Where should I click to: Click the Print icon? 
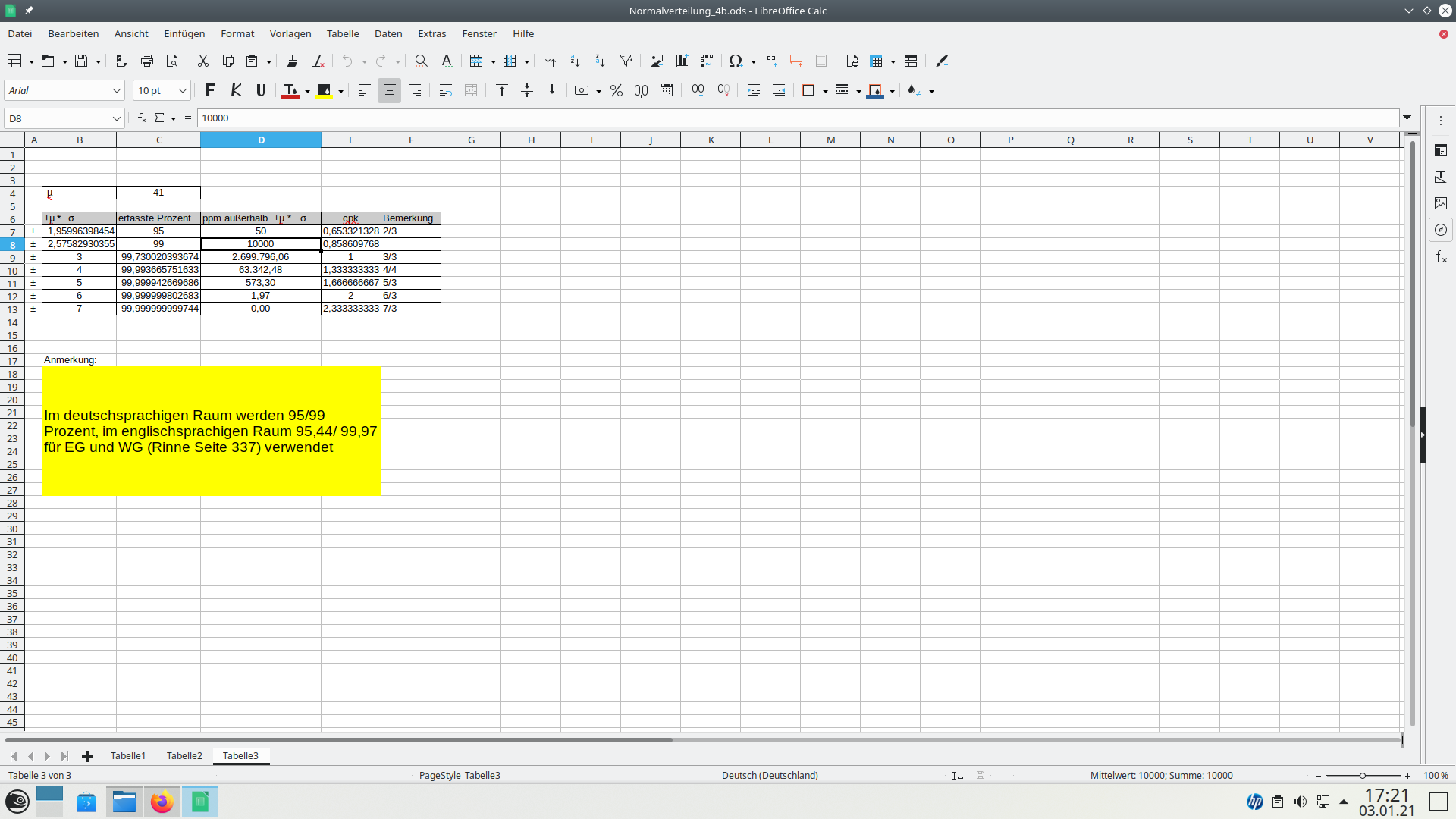click(147, 61)
